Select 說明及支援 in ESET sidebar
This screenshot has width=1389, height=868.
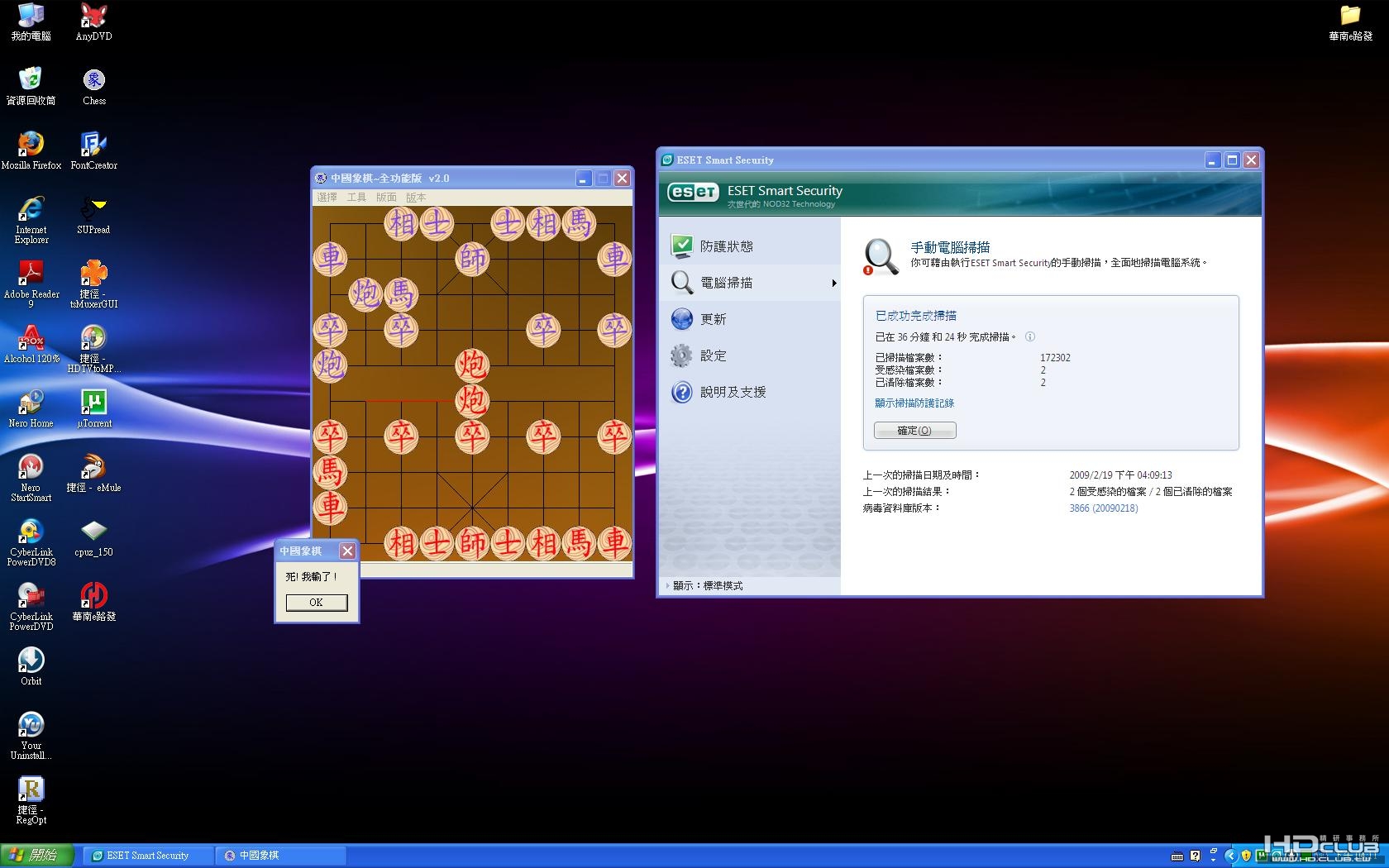[x=750, y=392]
